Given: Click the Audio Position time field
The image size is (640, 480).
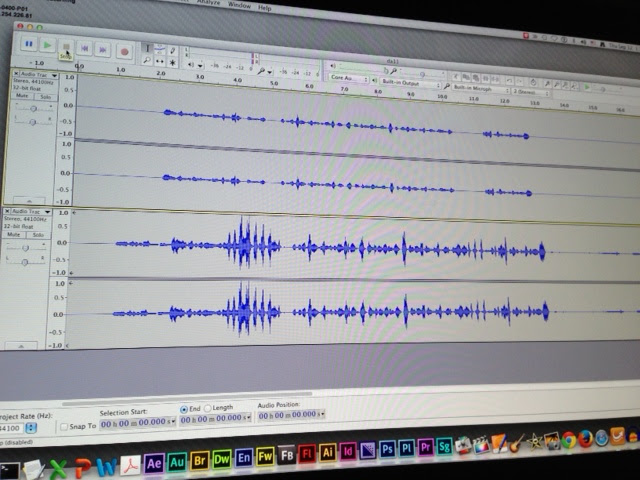Looking at the screenshot, I should (291, 416).
